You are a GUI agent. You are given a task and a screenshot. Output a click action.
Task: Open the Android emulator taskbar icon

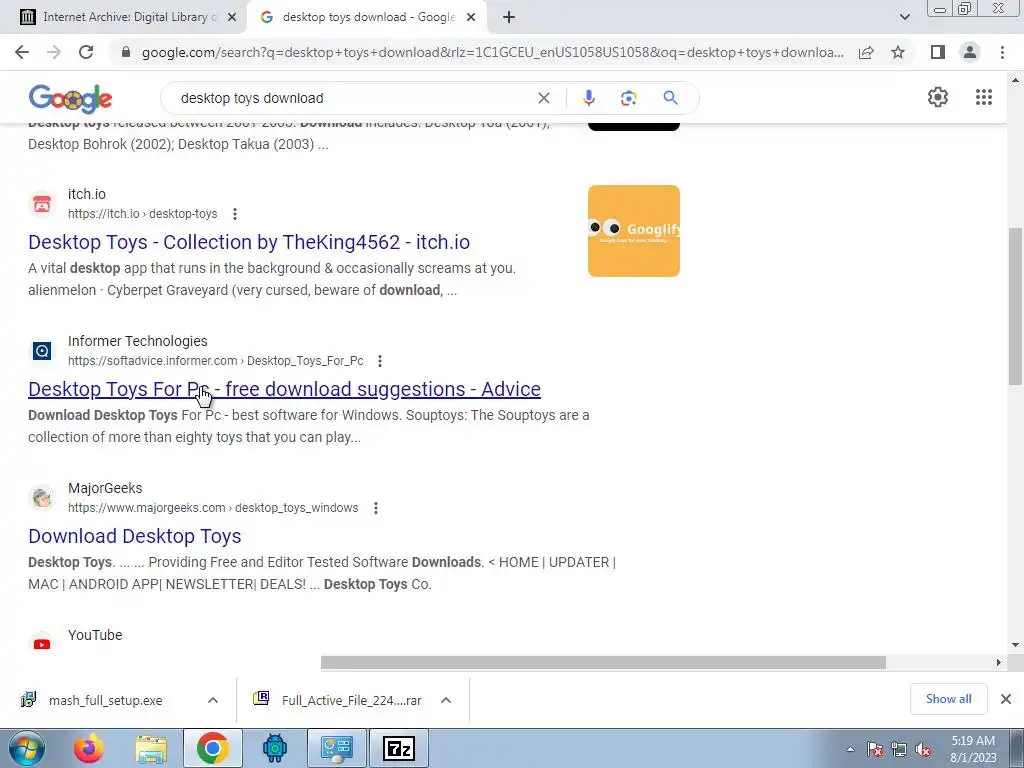point(275,748)
